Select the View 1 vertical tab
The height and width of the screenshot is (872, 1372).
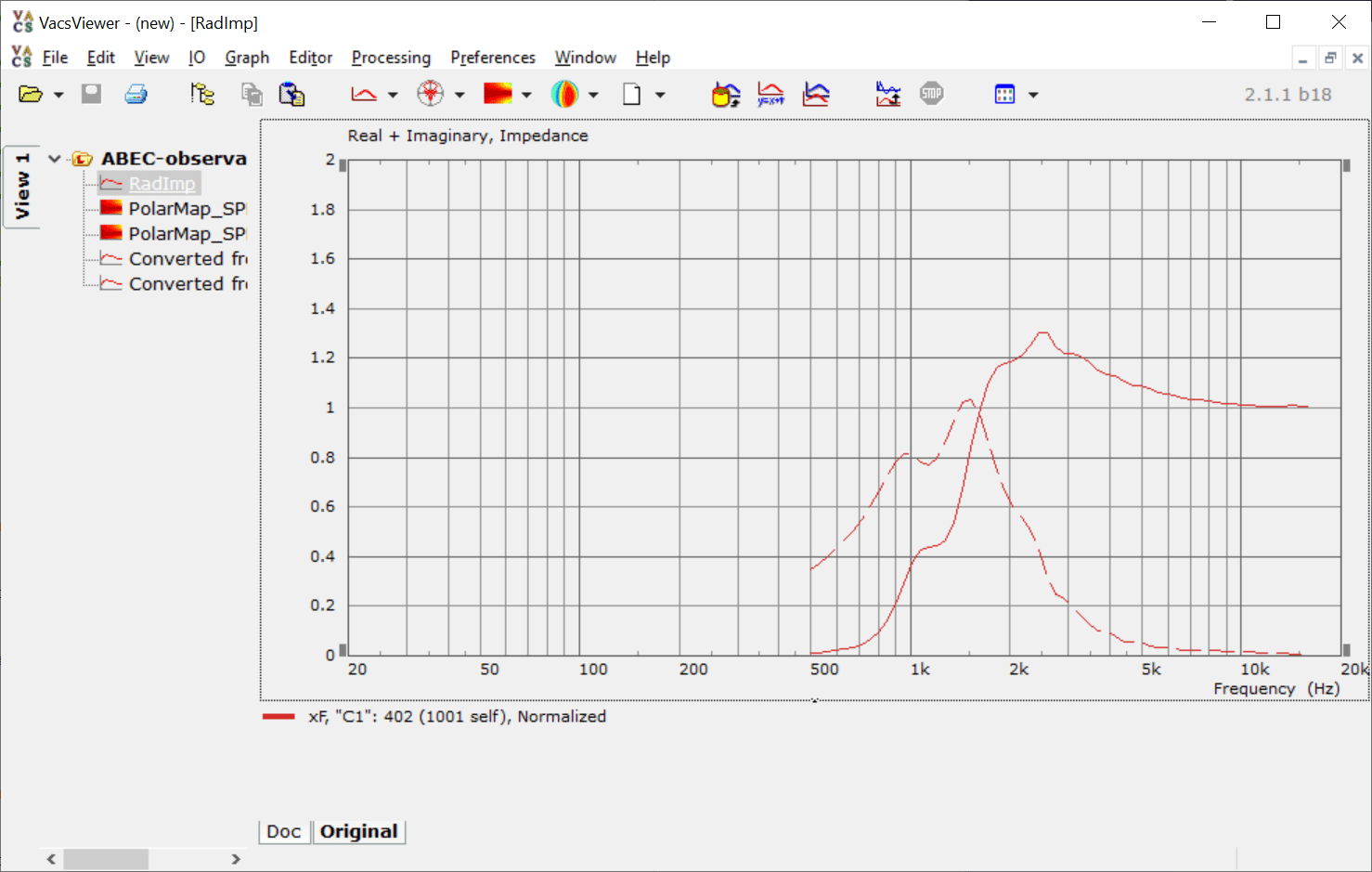pyautogui.click(x=21, y=187)
